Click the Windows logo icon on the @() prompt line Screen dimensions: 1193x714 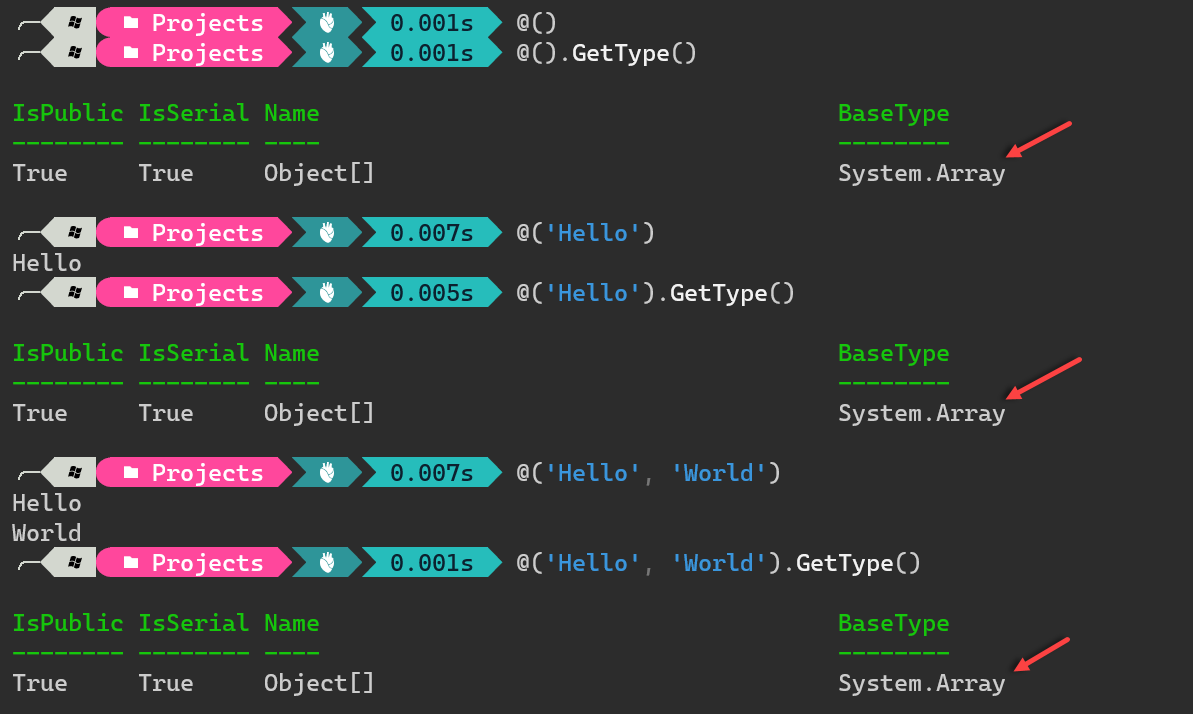click(x=75, y=23)
